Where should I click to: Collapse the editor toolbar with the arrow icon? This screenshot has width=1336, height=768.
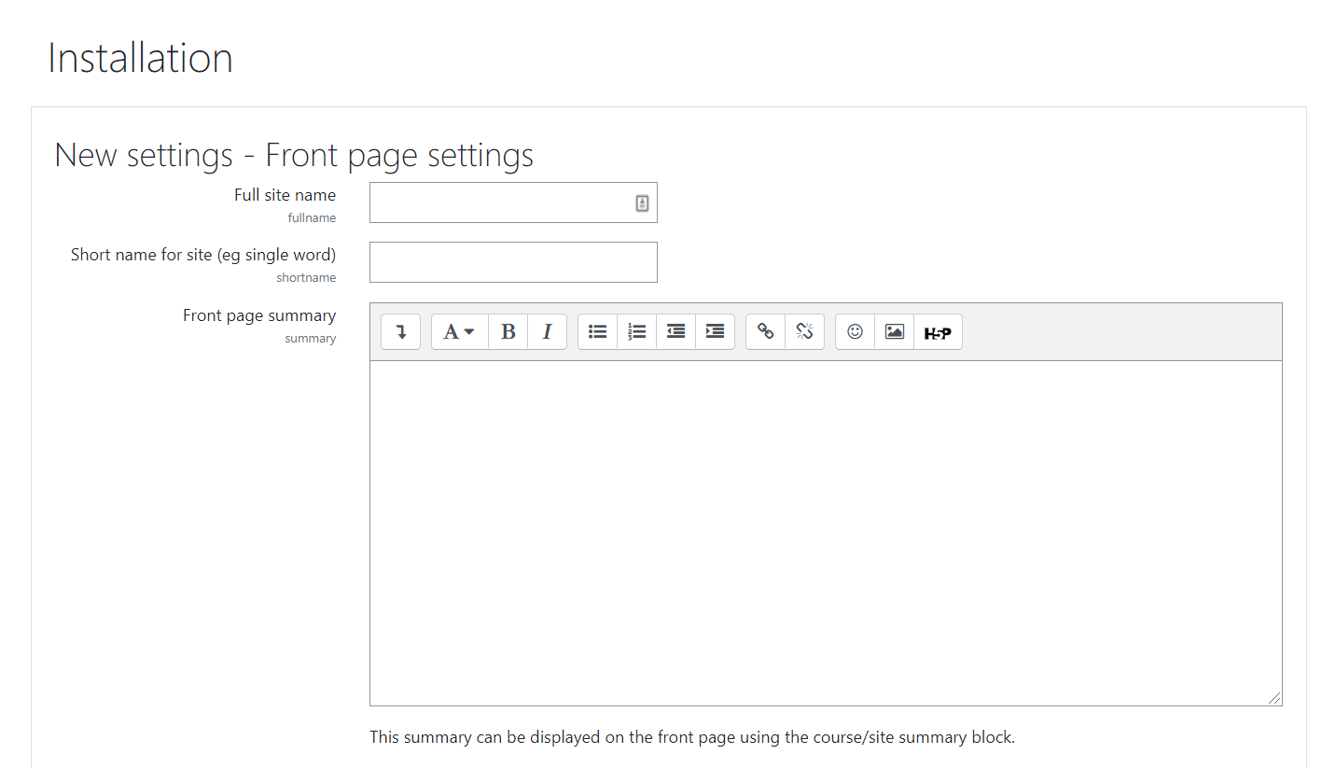(x=400, y=331)
